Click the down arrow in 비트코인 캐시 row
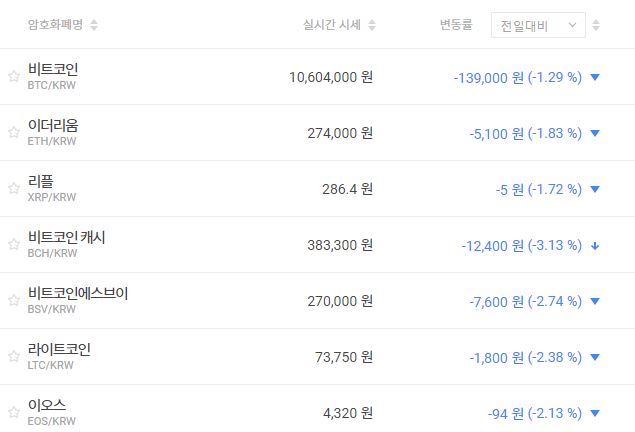Image resolution: width=635 pixels, height=432 pixels. pos(595,245)
